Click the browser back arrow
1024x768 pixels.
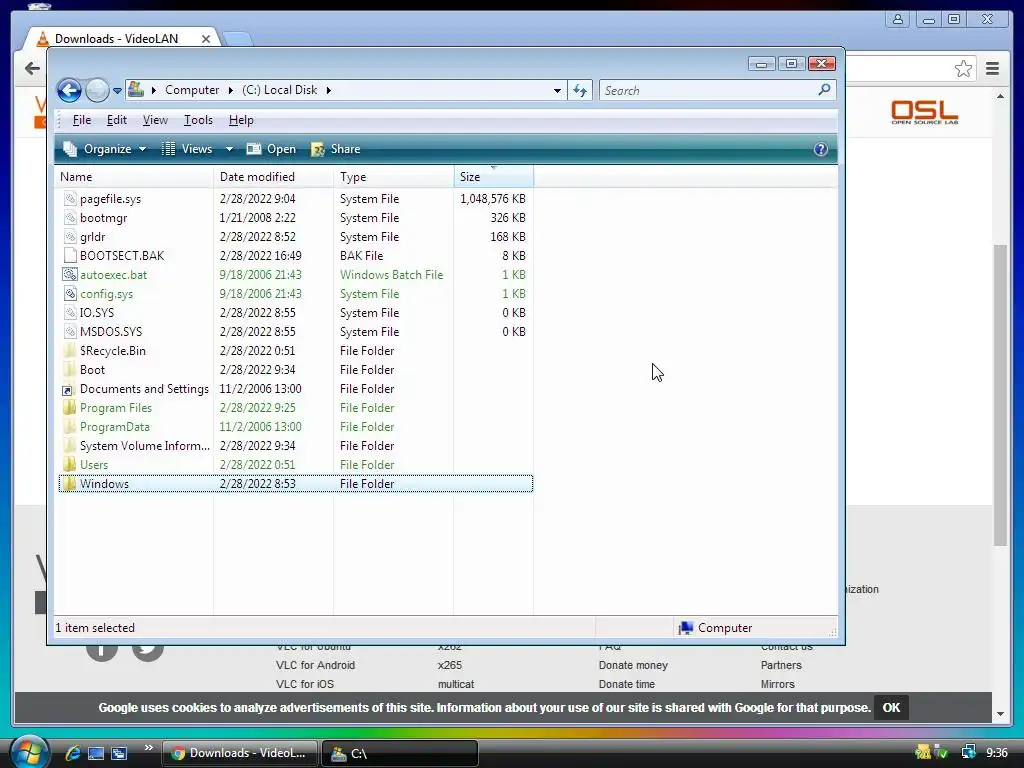coord(32,68)
